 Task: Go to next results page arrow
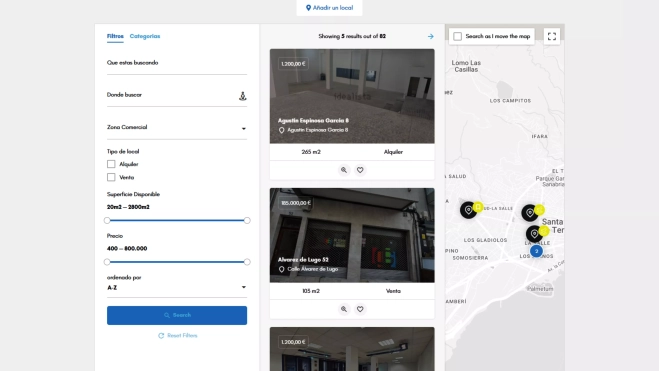coord(430,37)
